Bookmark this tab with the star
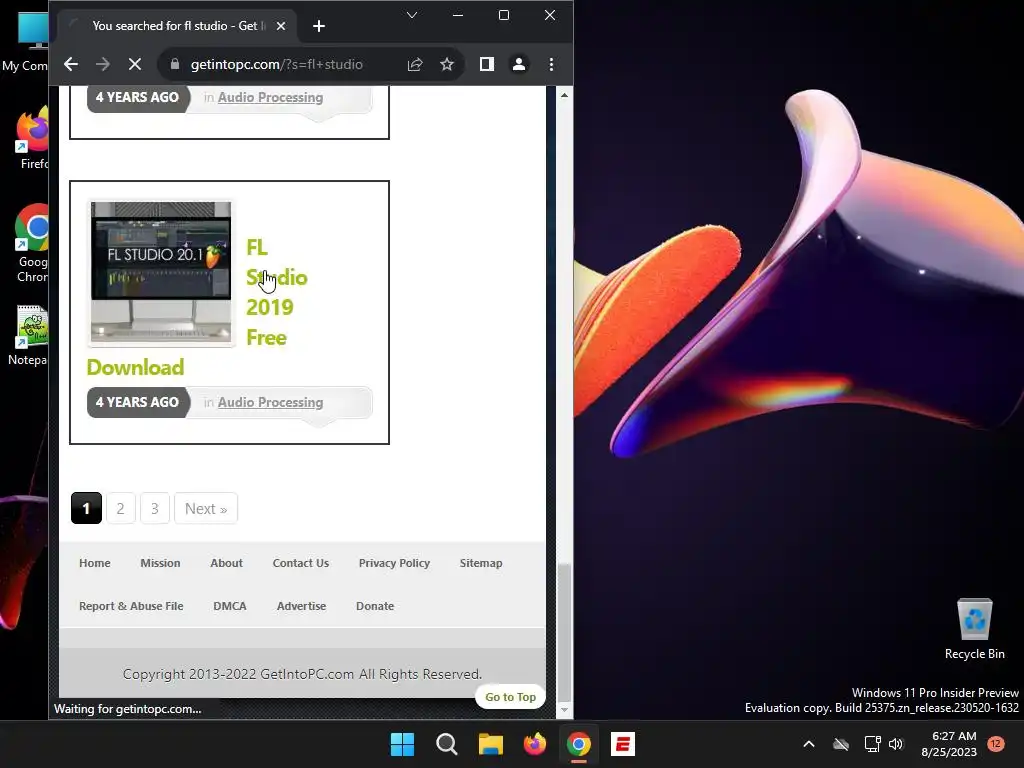The image size is (1024, 768). [447, 64]
